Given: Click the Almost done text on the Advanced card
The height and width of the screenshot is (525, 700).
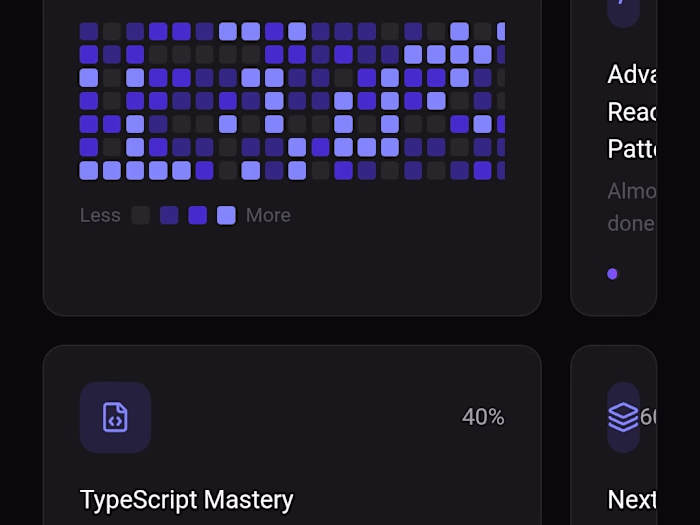Looking at the screenshot, I should 632,207.
